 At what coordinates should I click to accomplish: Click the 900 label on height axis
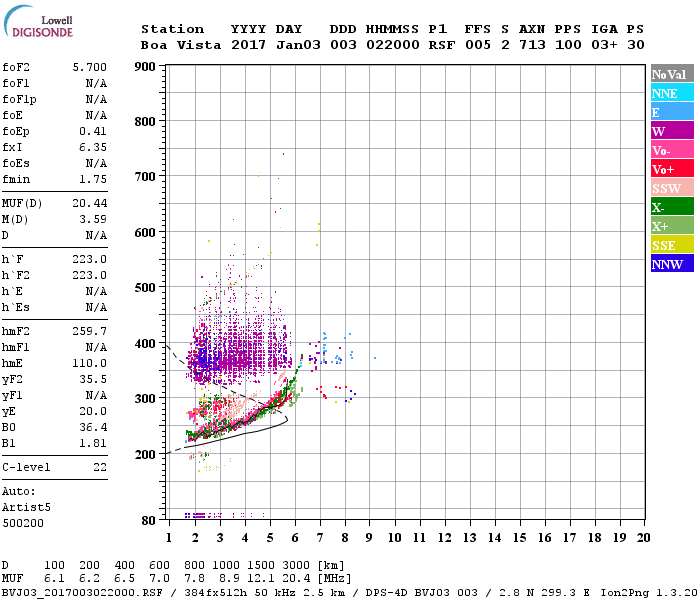point(145,67)
